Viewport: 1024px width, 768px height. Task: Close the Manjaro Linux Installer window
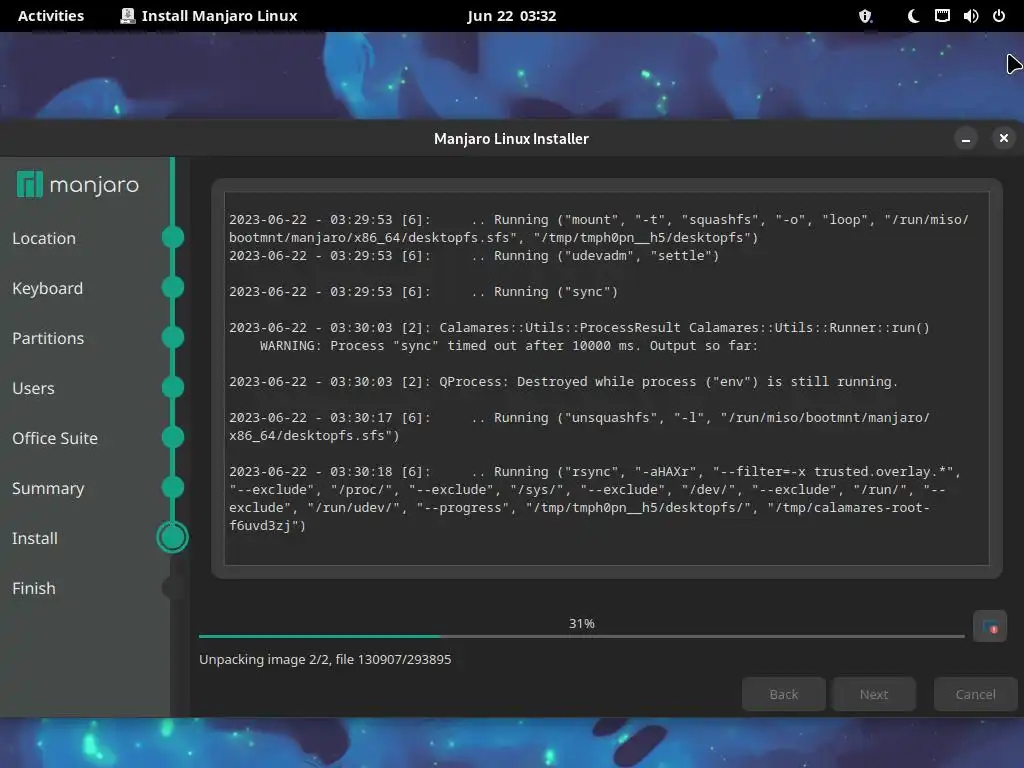point(1004,138)
